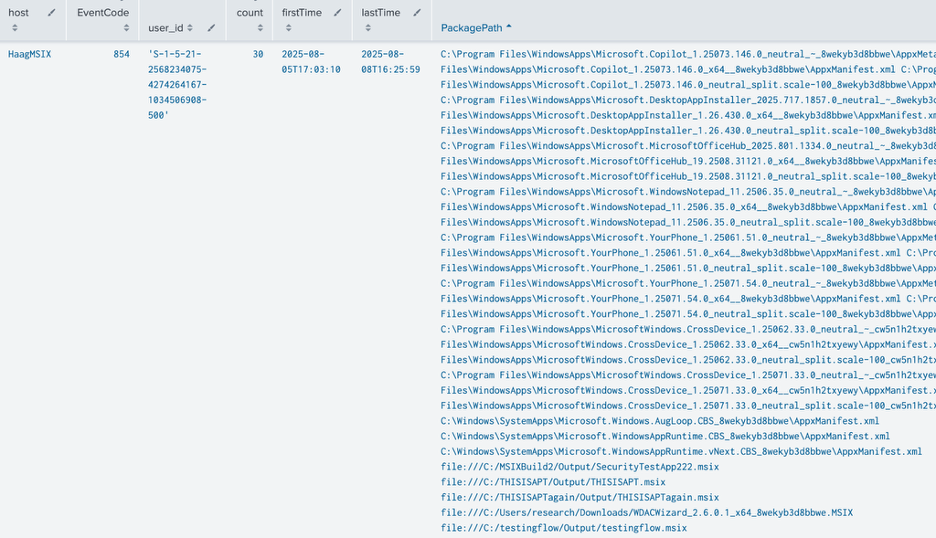Click the sort arrows under lastTime

point(367,28)
